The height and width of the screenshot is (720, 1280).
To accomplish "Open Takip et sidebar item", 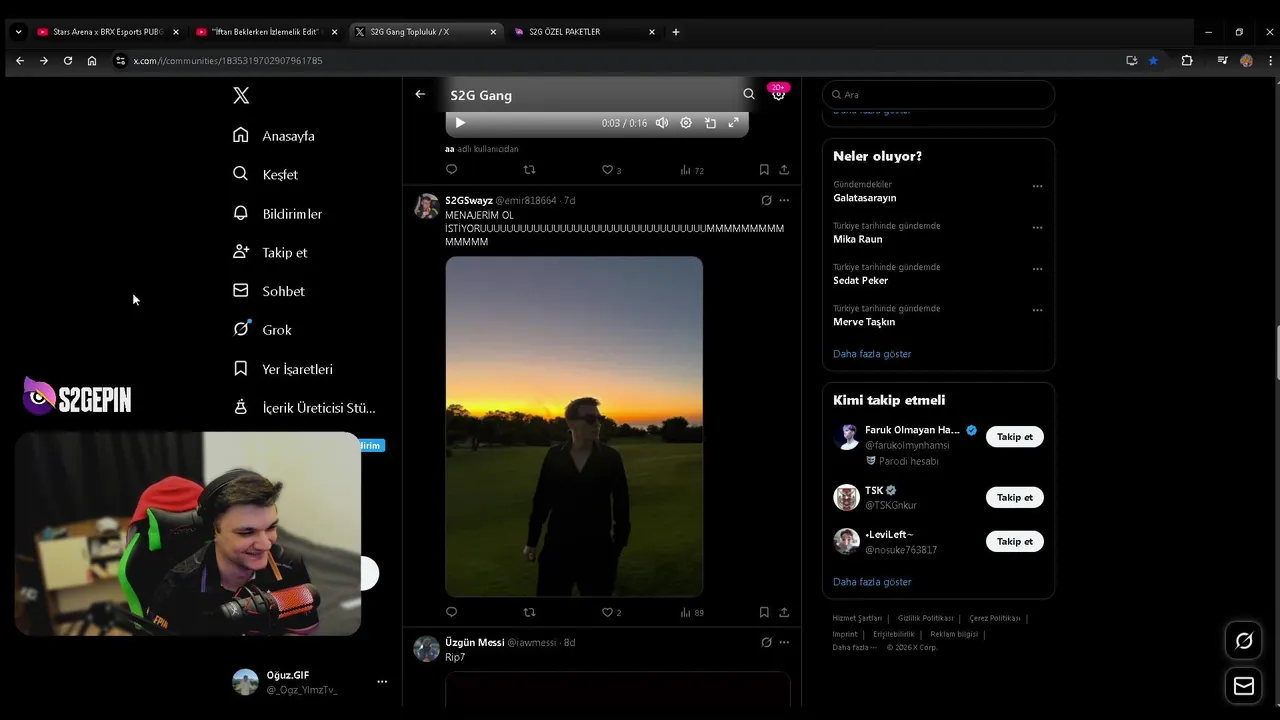I will [x=270, y=252].
